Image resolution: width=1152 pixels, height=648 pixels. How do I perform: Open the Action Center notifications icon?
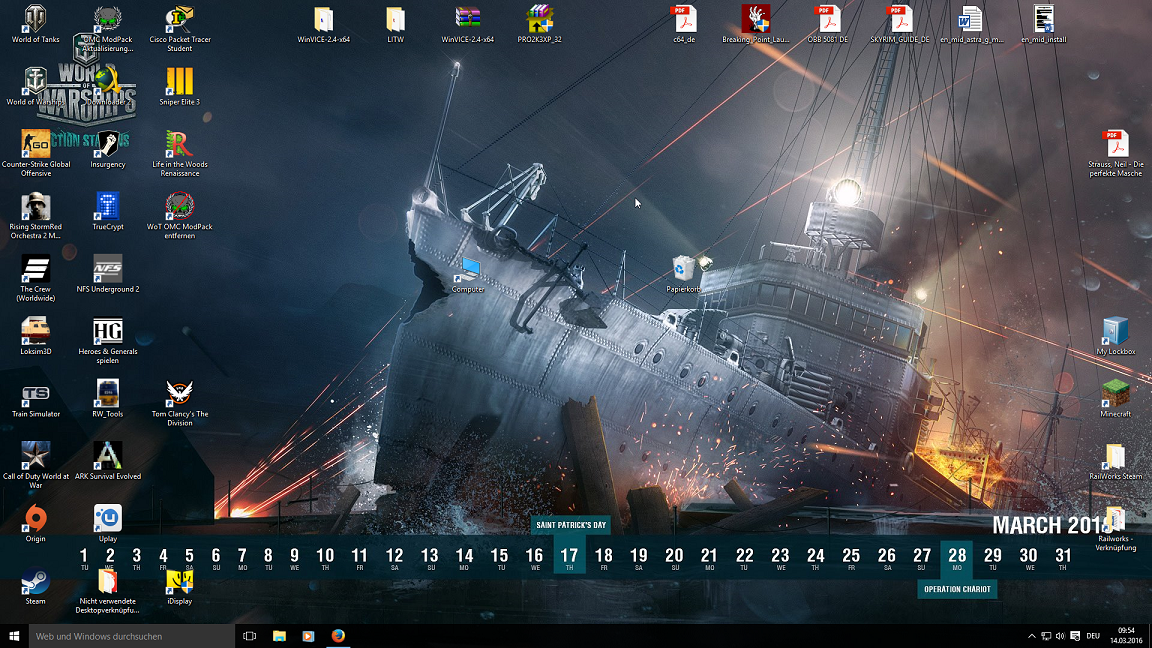[x=1075, y=636]
